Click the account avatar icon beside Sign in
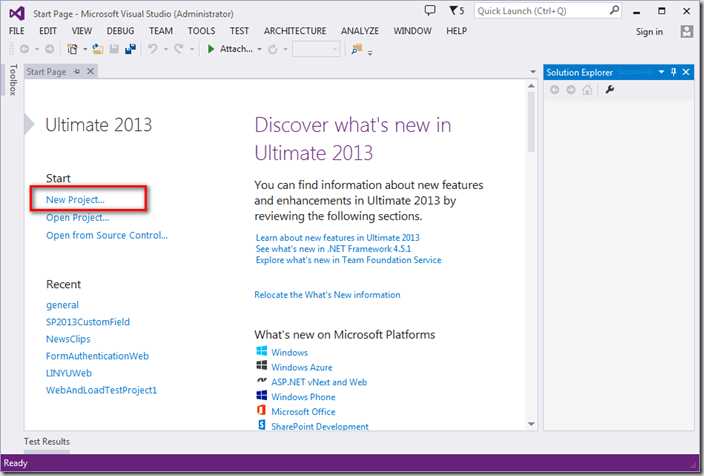Viewport: 704px width, 476px height. pos(686,31)
